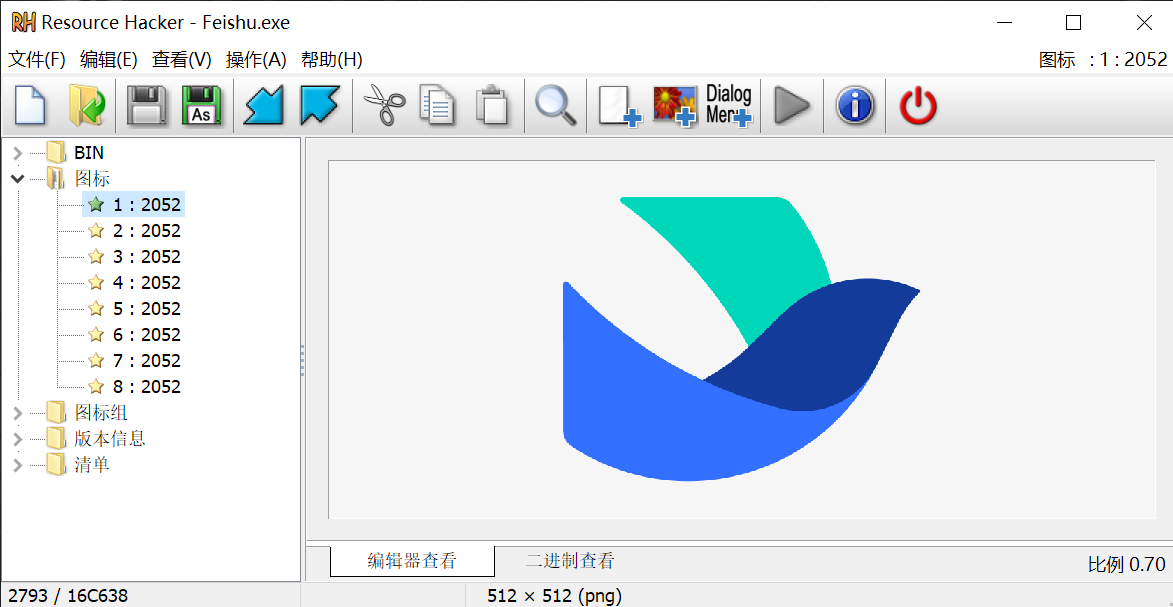This screenshot has height=607, width=1173.
Task: Open the 操作(A) menu
Action: [257, 60]
